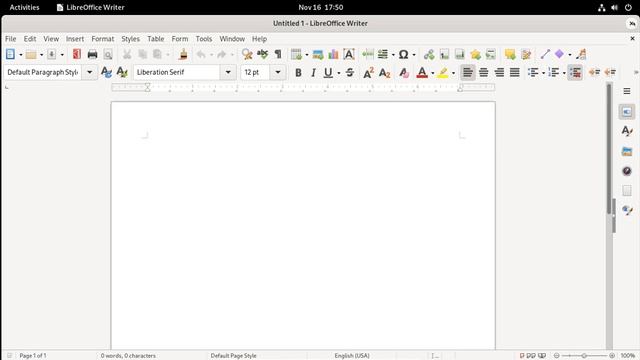Insert endnote icon
Screen dimensions: 640x360
click(460, 54)
